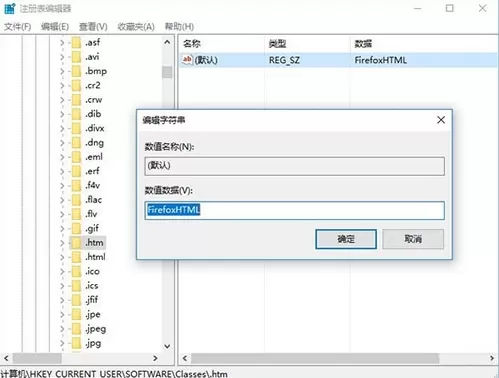The height and width of the screenshot is (378, 499).
Task: Select the .crw folder icon
Action: pos(76,100)
